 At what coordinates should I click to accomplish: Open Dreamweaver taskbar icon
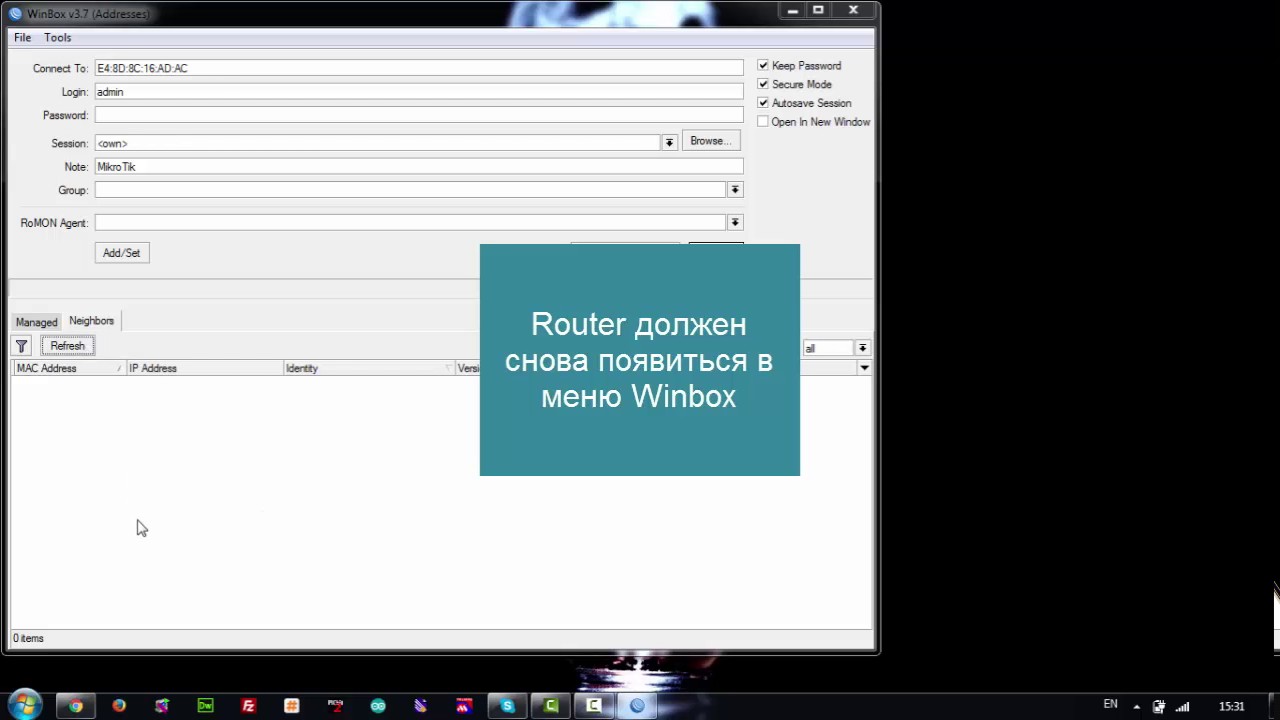205,705
